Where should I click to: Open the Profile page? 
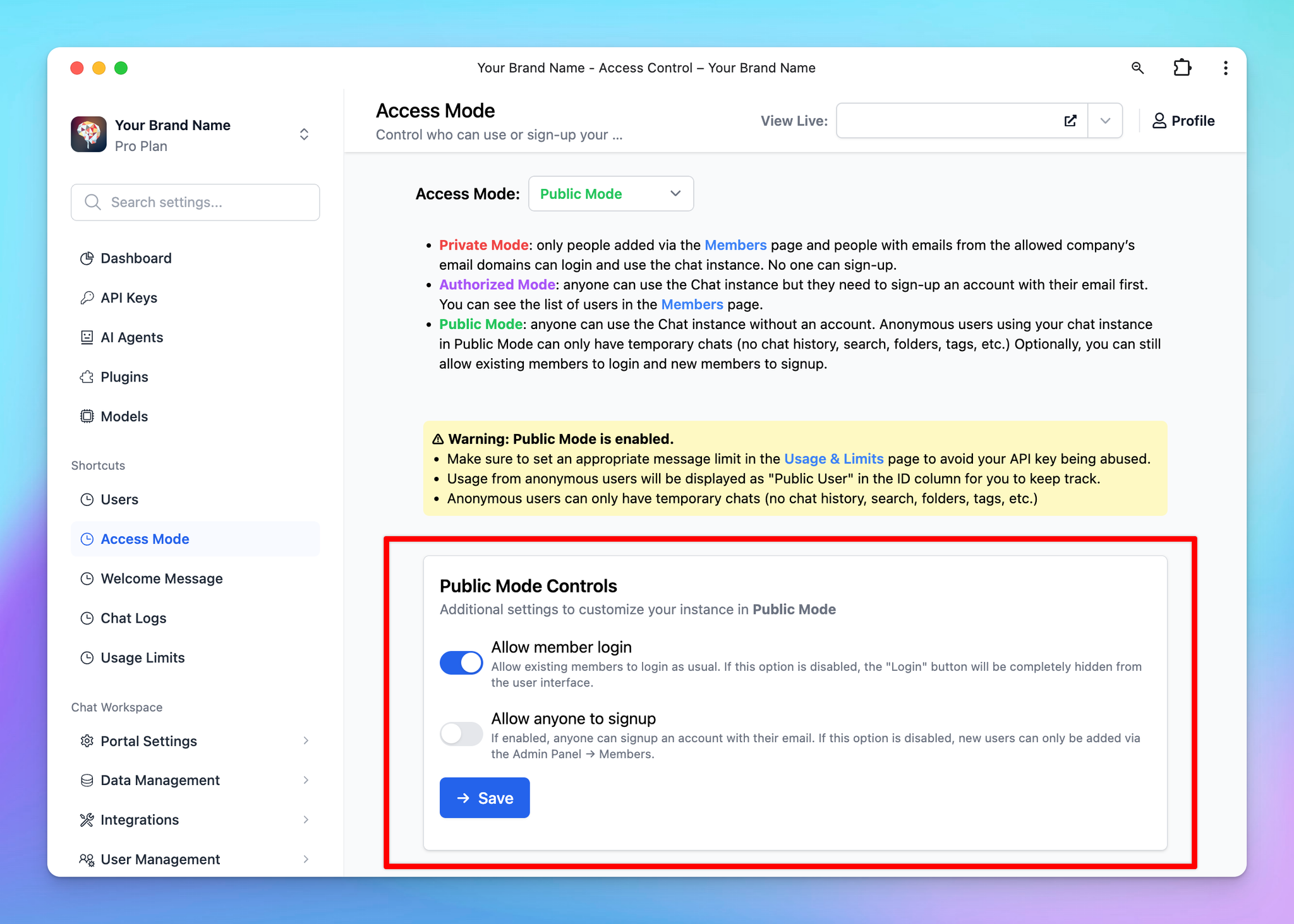click(1183, 121)
